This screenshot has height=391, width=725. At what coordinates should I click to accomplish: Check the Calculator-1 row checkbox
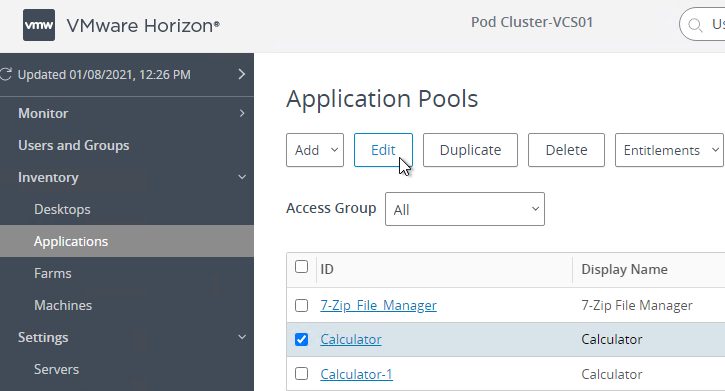pos(301,373)
